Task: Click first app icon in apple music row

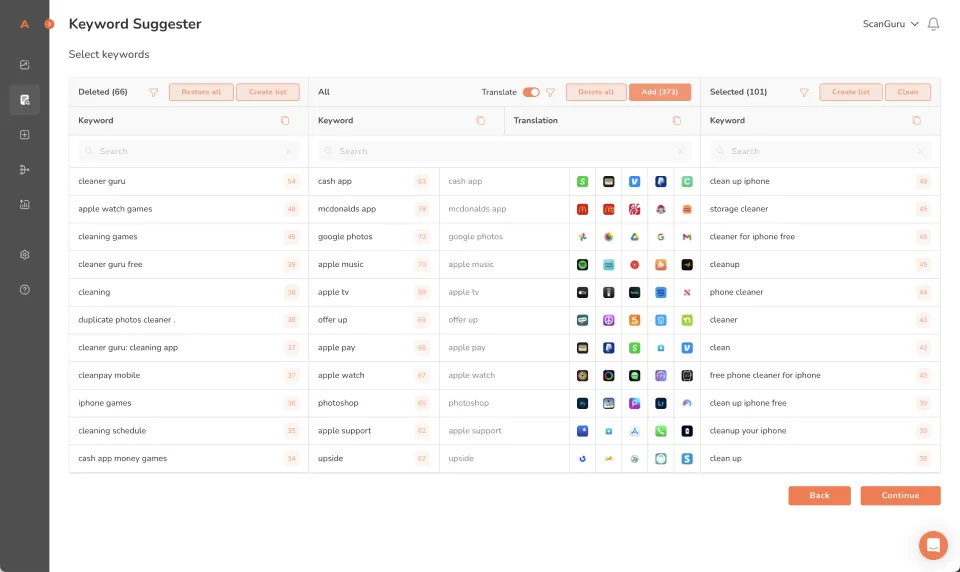Action: (582, 265)
